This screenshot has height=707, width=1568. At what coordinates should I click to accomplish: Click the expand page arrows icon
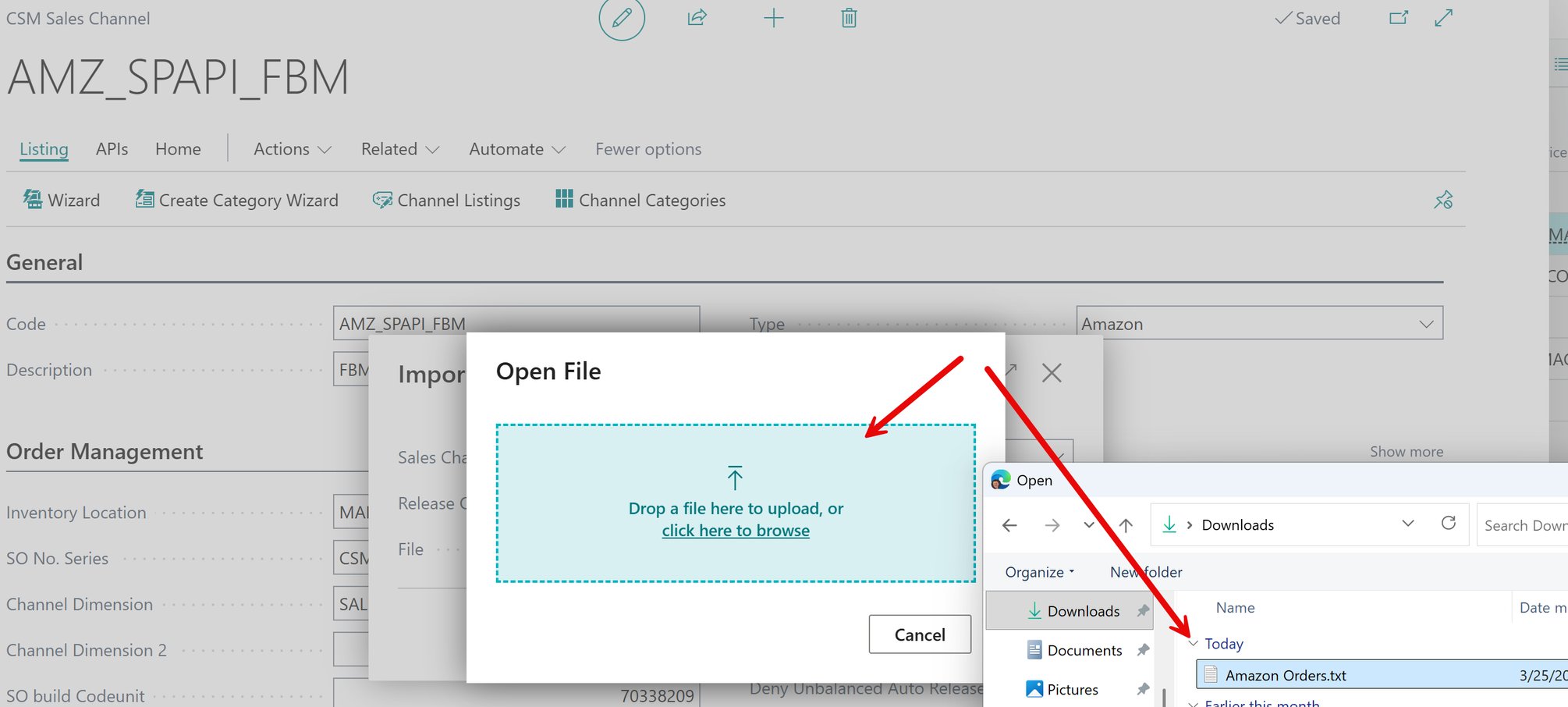coord(1444,17)
